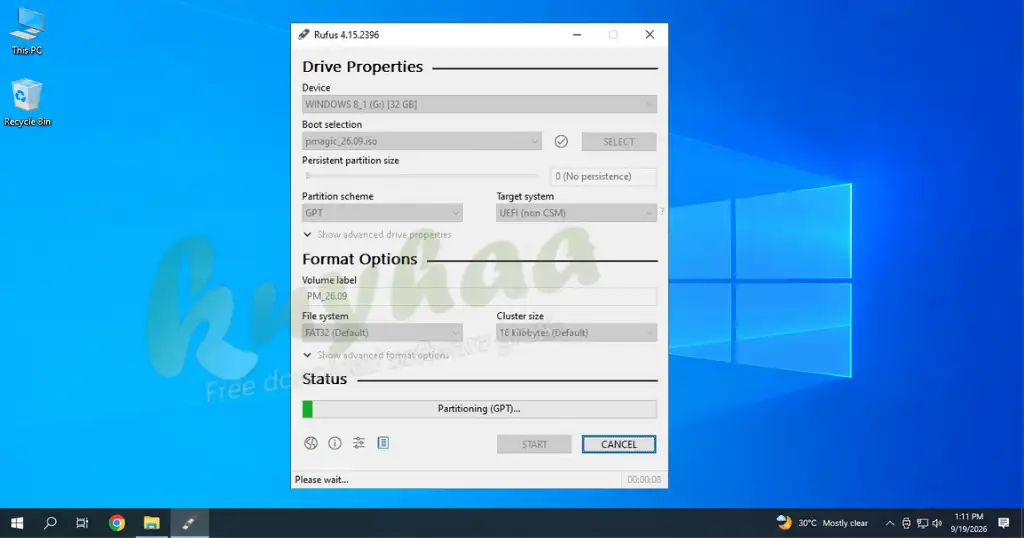Open the Rufus About info icon

pyautogui.click(x=335, y=443)
